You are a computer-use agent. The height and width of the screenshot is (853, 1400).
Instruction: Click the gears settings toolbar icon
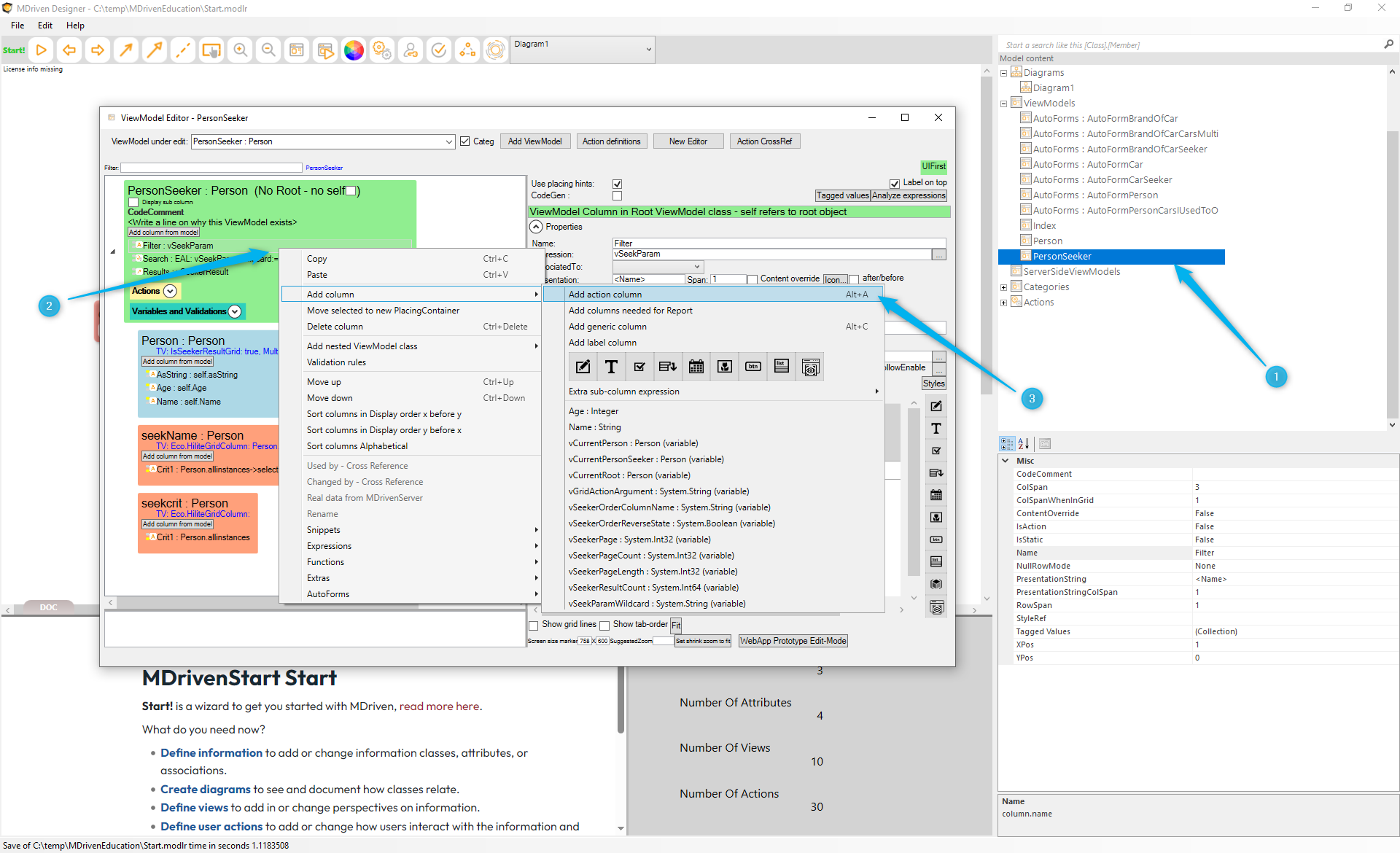(x=382, y=50)
